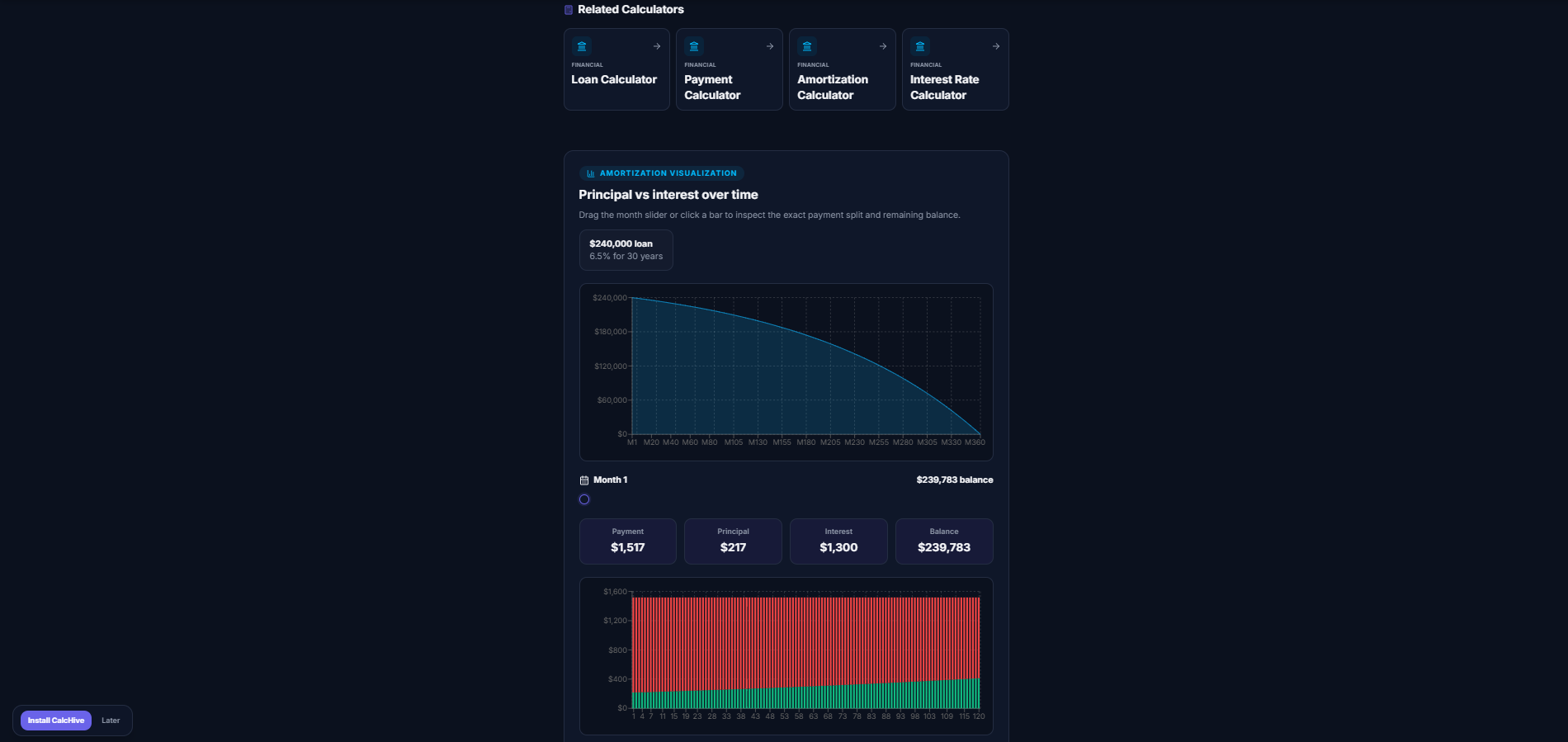Image resolution: width=1568 pixels, height=742 pixels.
Task: Click the arrow on the Payment Calculator card
Action: (770, 46)
